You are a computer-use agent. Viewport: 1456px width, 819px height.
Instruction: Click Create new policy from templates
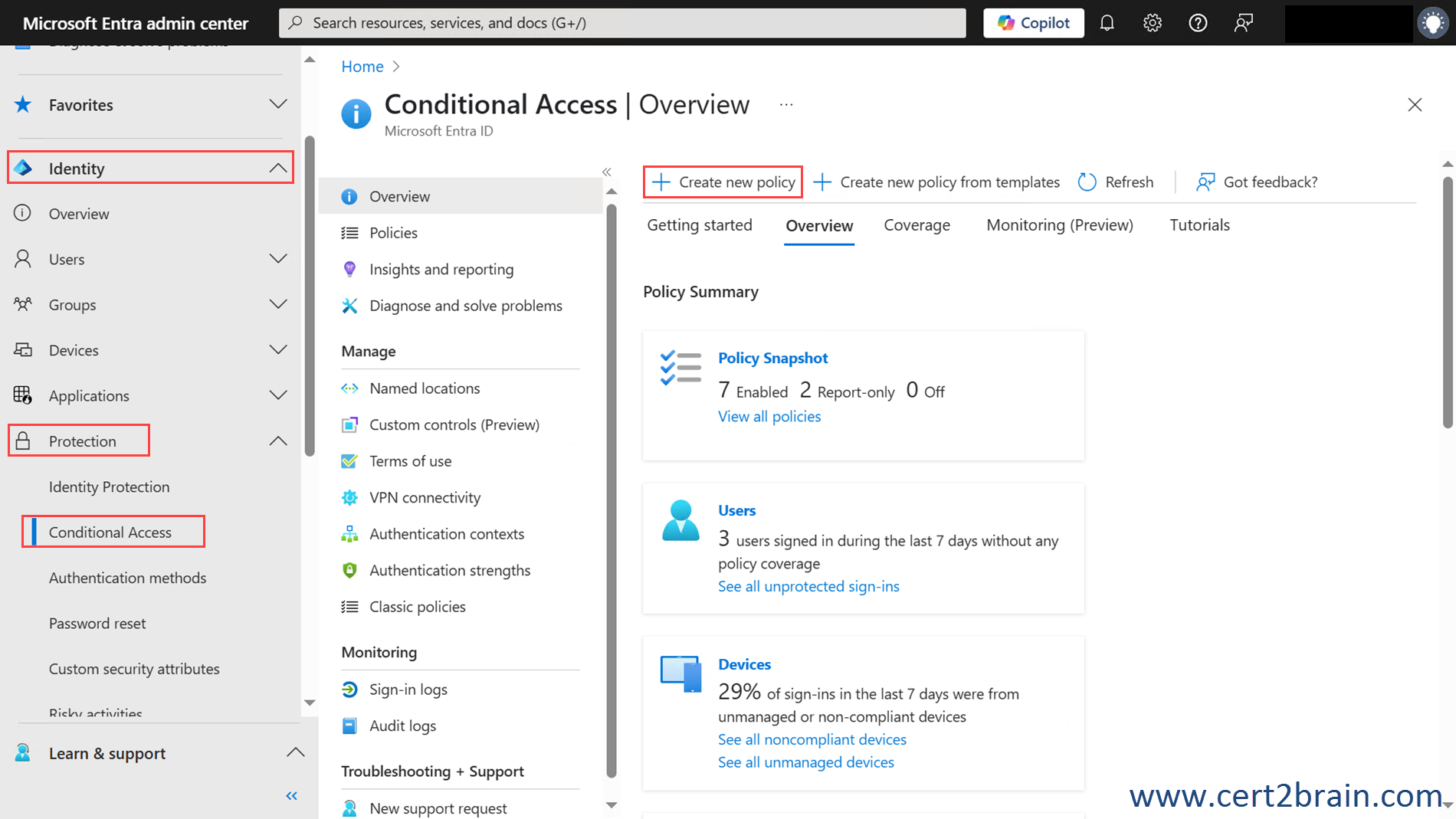(936, 182)
